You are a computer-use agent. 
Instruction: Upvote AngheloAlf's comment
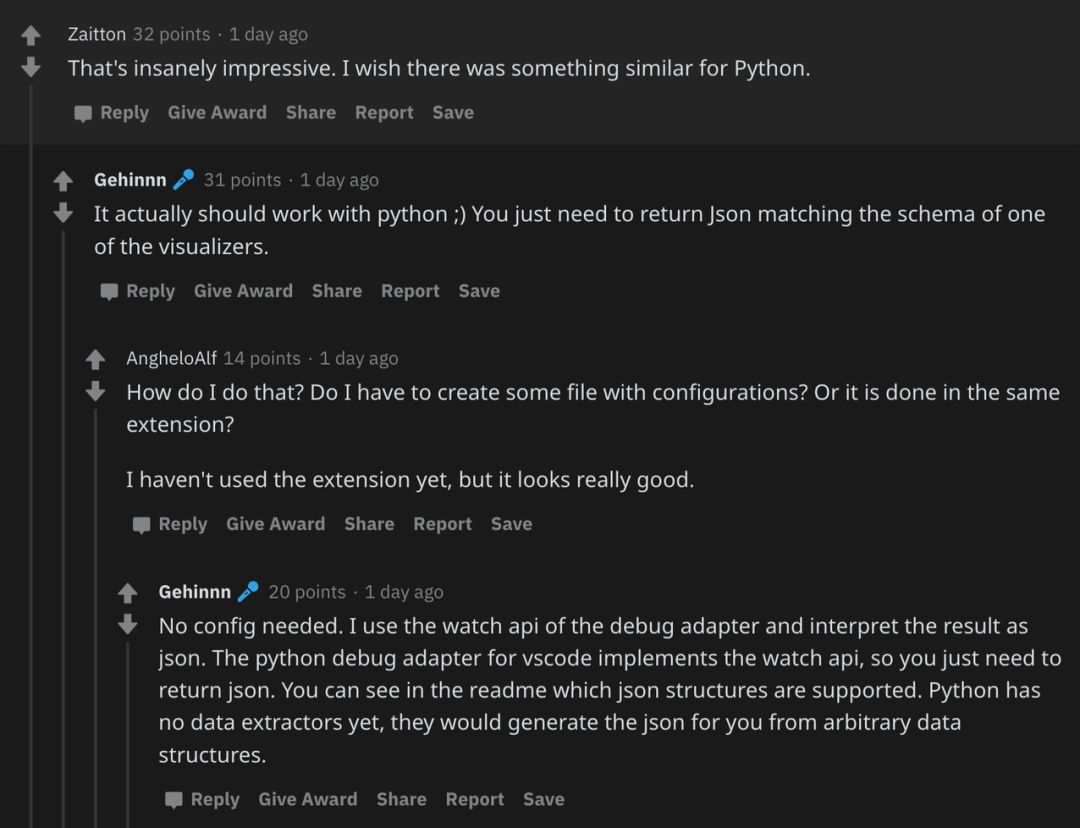[95, 360]
